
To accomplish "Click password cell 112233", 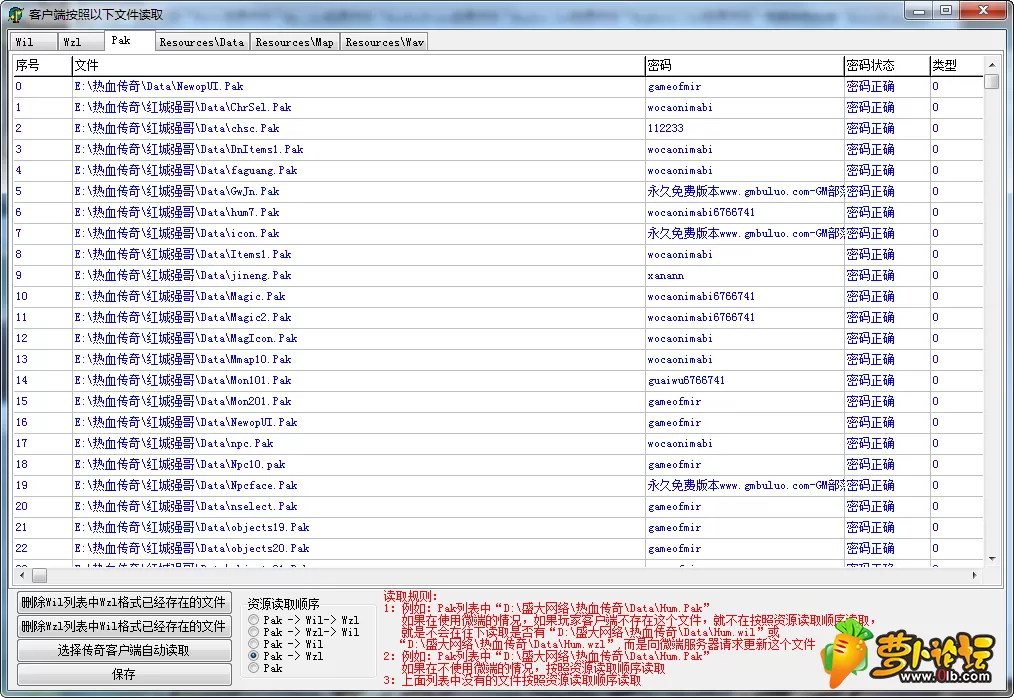I will click(744, 128).
